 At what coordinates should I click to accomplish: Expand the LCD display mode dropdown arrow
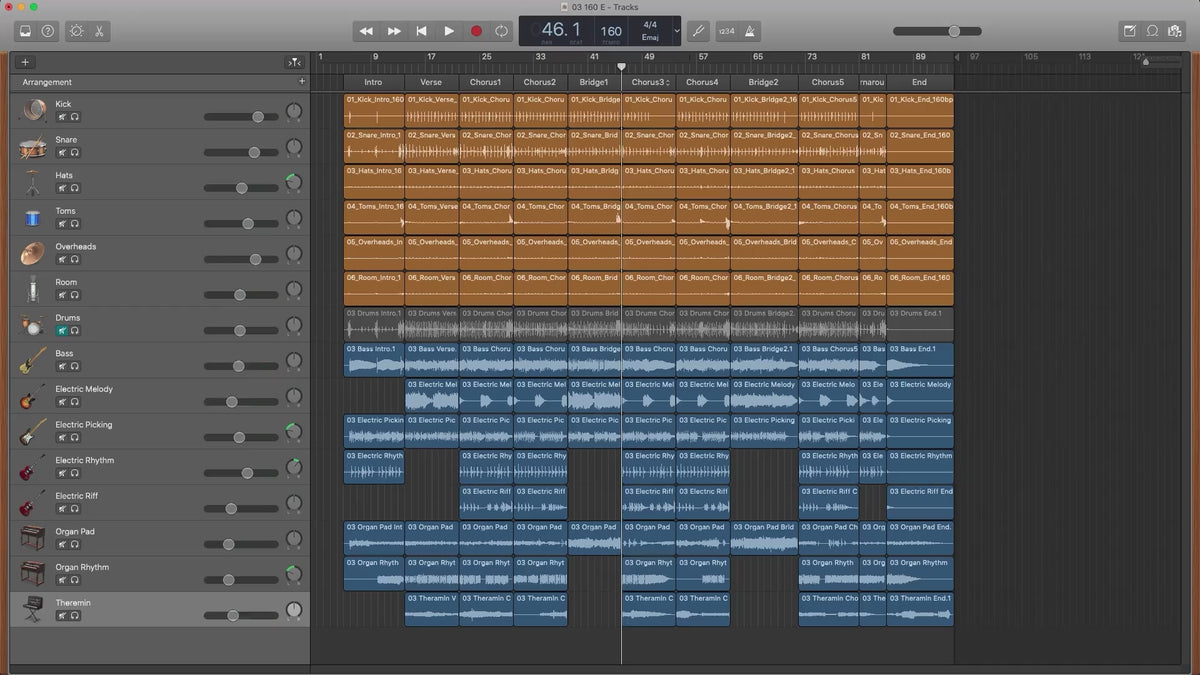pyautogui.click(x=677, y=31)
